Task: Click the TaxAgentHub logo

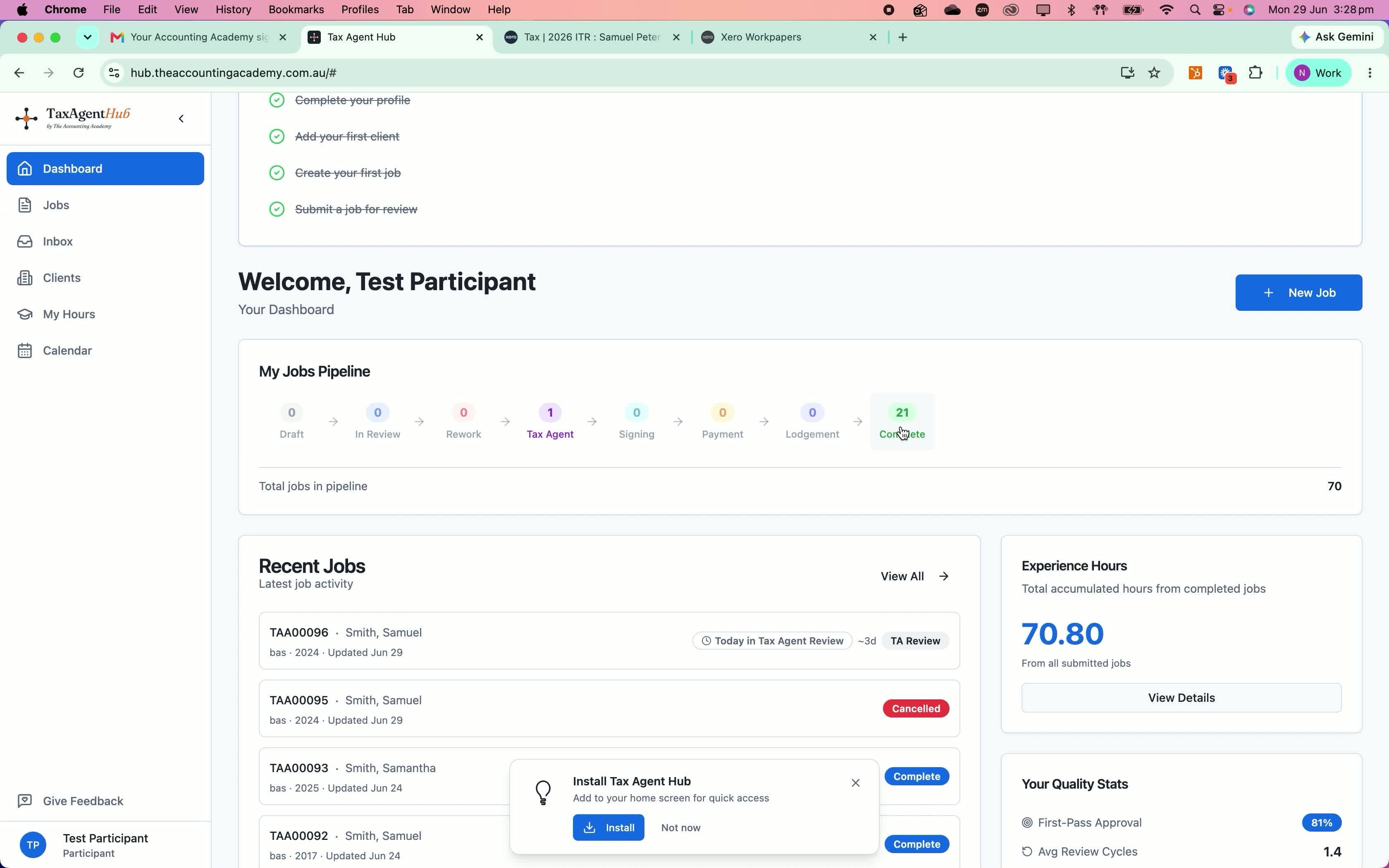Action: 73,118
